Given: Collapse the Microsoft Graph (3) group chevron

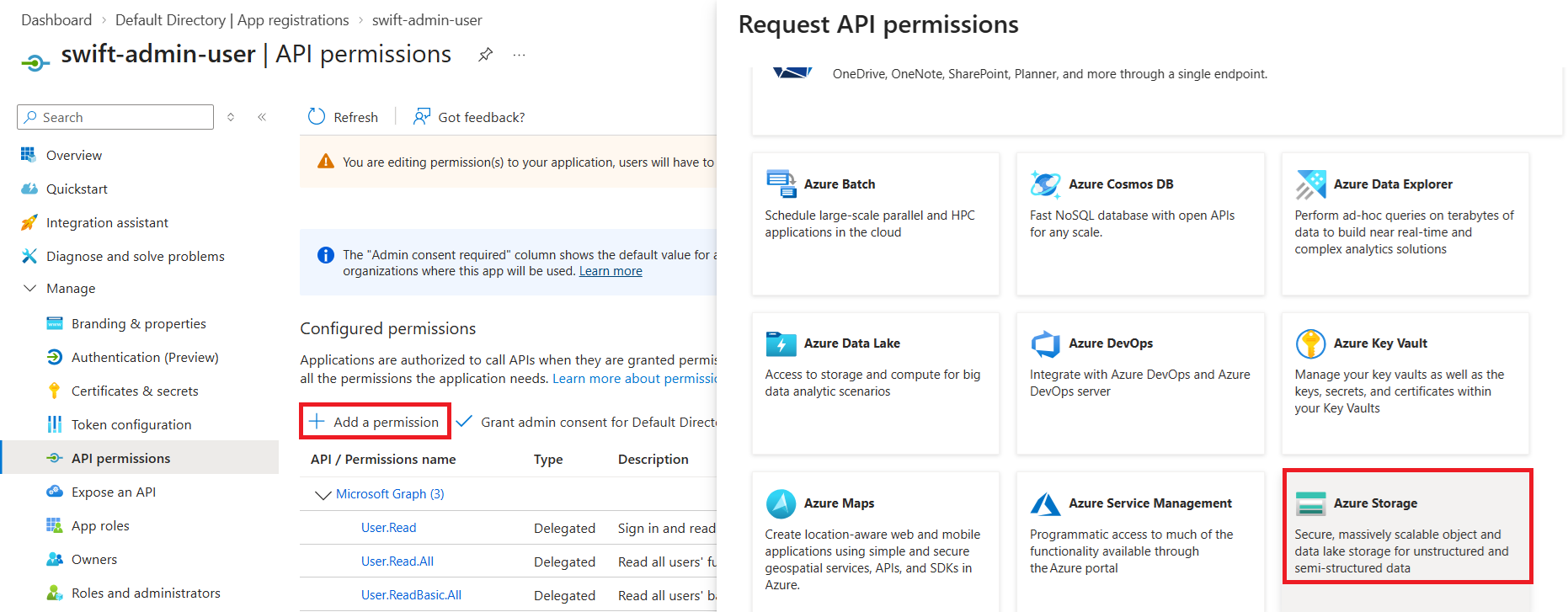Looking at the screenshot, I should click(x=322, y=494).
